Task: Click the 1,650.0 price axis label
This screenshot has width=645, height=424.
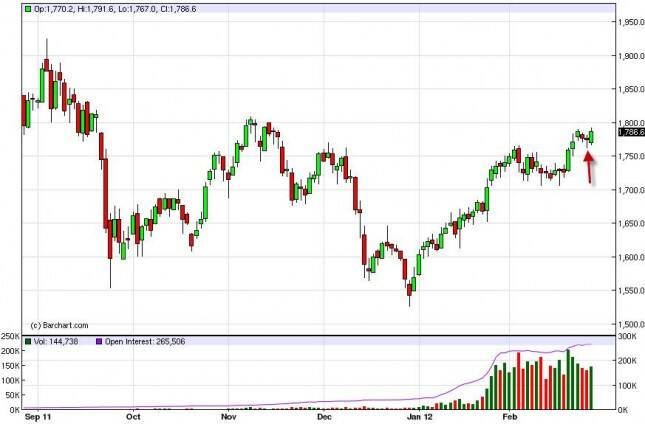Action: click(x=631, y=223)
